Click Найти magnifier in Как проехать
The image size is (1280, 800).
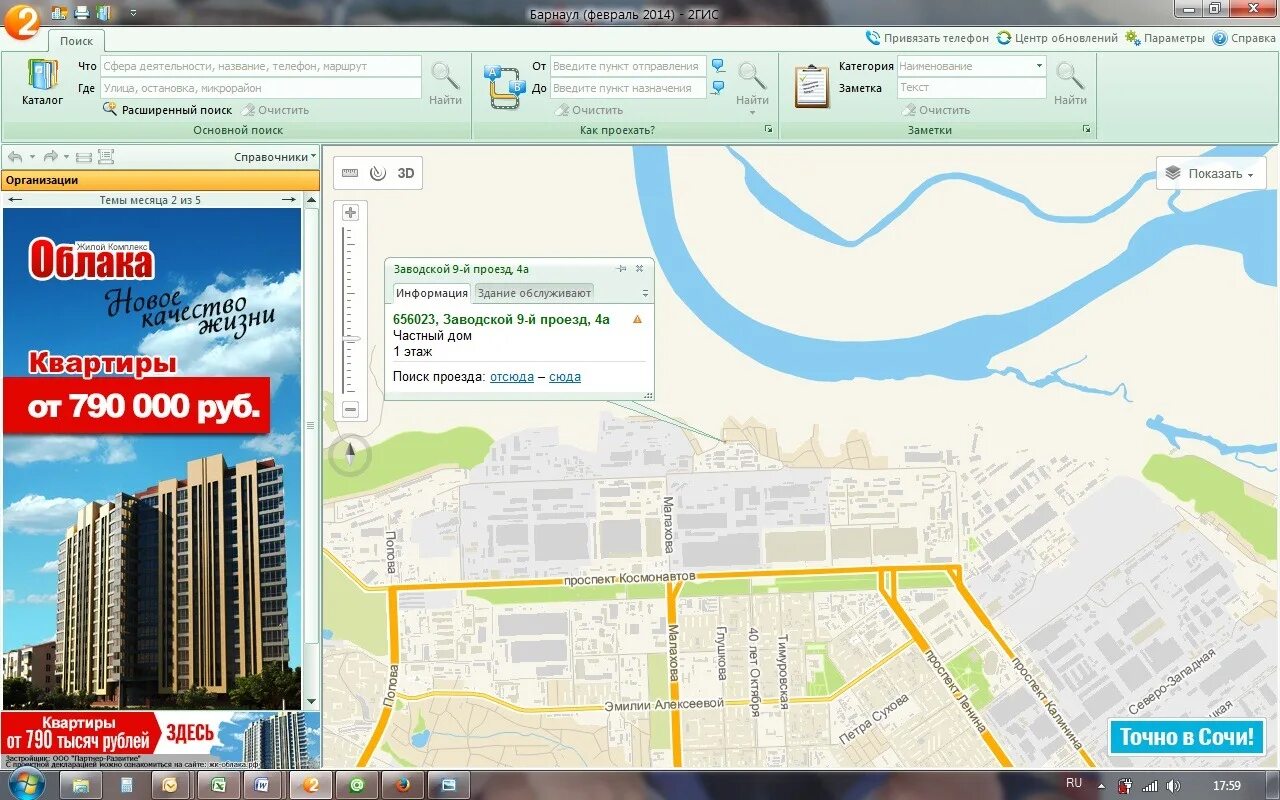point(752,83)
